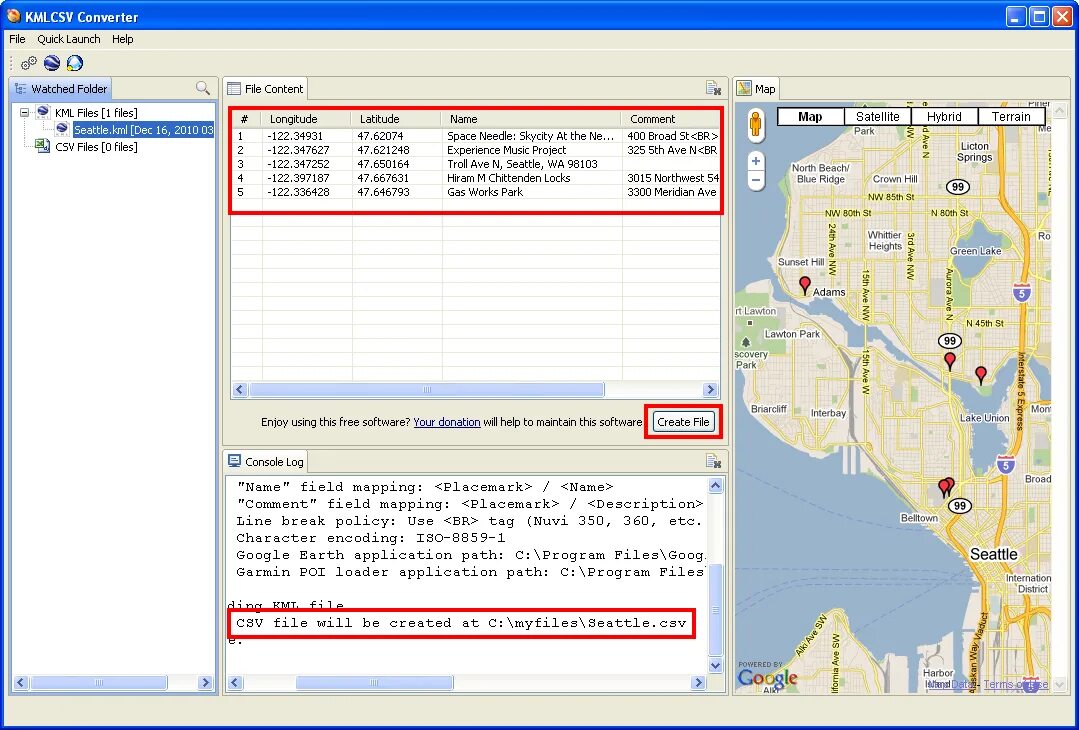Click the gears settings toolbar icon

pos(28,63)
